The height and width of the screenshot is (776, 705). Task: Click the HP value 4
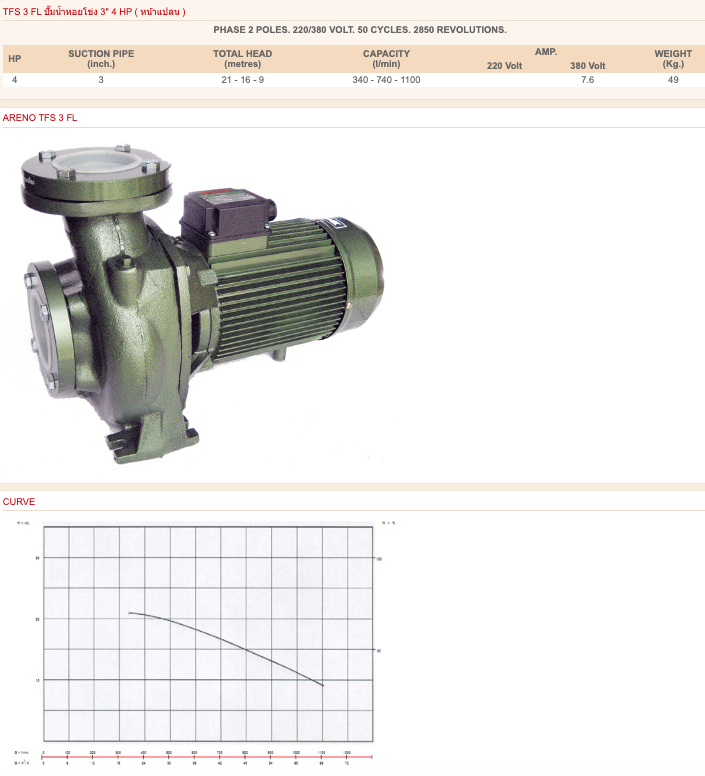click(x=14, y=80)
